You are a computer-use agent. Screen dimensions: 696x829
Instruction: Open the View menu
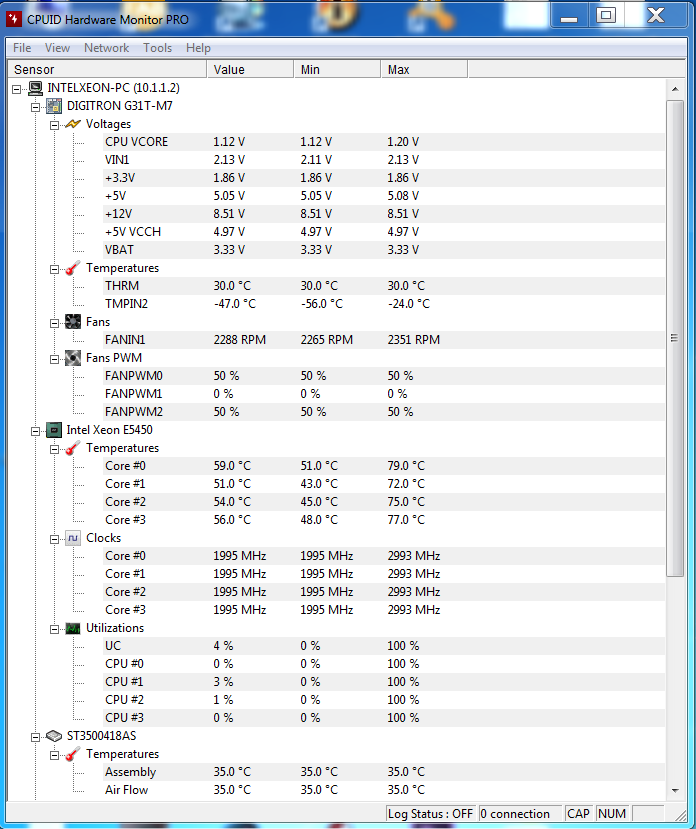(x=57, y=48)
